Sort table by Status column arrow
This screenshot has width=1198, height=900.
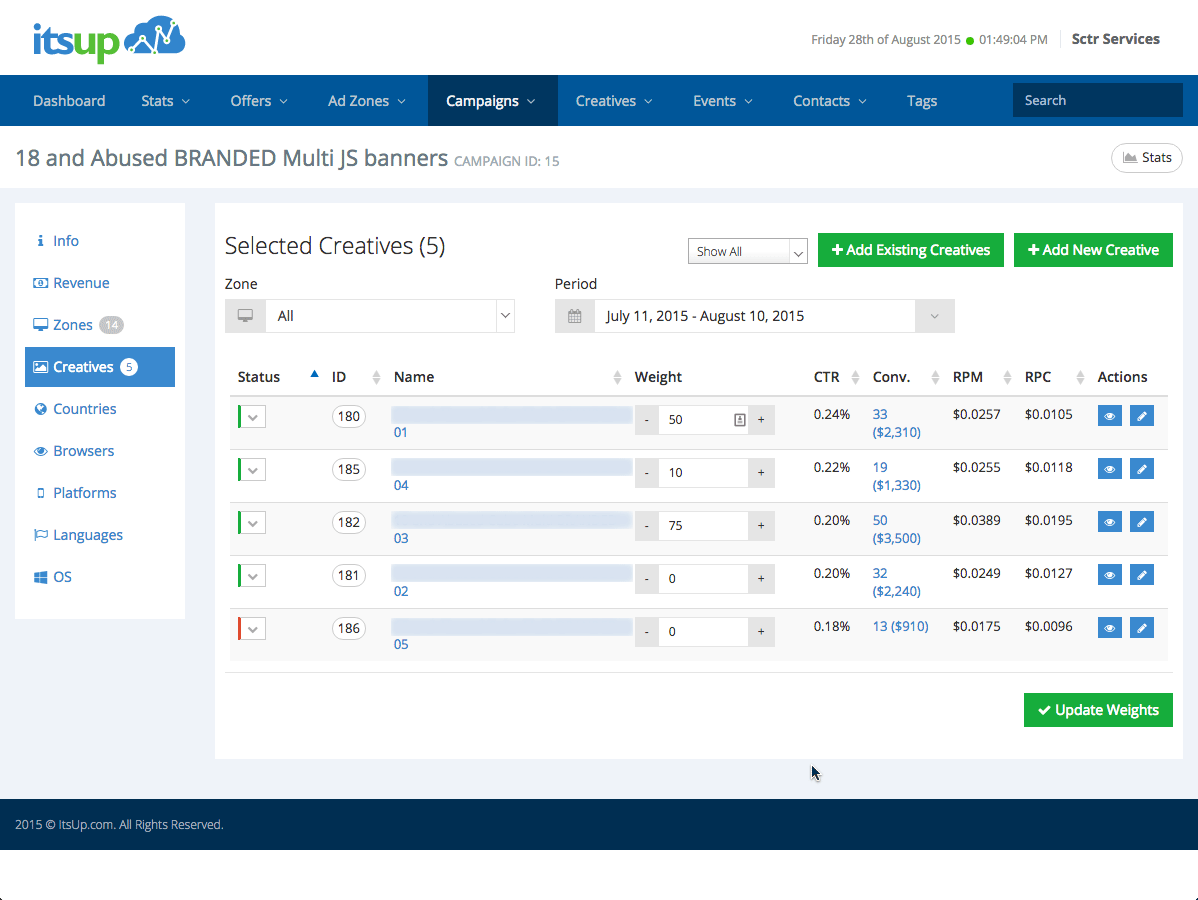pos(314,374)
